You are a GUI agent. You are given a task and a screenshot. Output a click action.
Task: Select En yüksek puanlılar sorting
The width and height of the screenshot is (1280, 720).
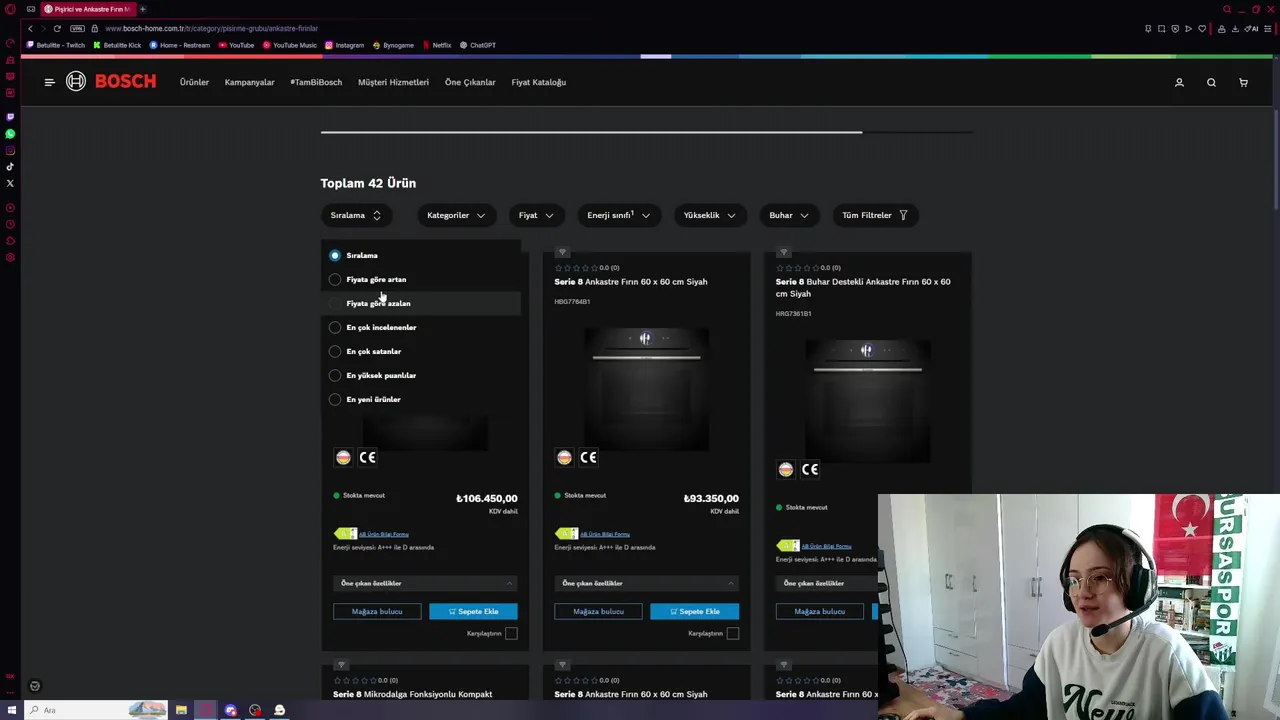[x=335, y=375]
